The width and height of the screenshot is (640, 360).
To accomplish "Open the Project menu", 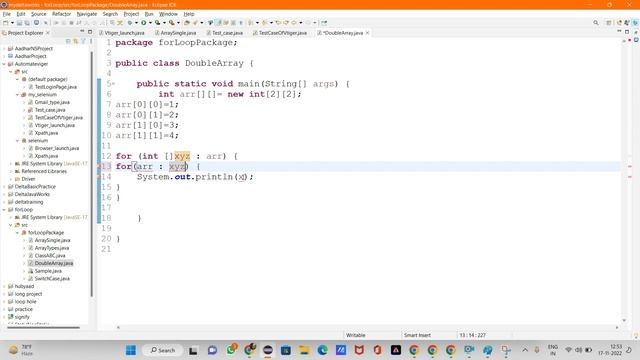I will pos(131,14).
